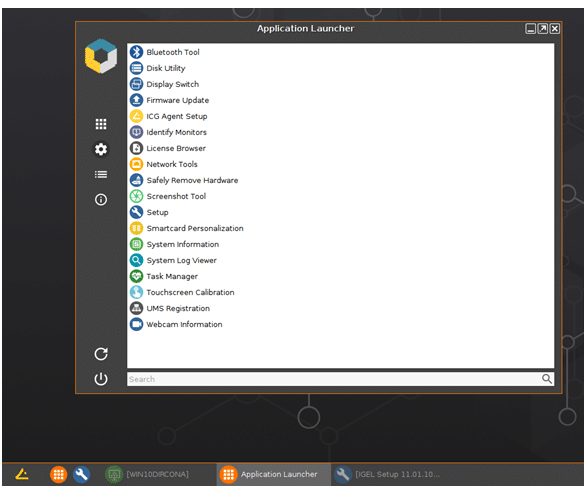Open the UMS Registration icon
Viewport: 585px width, 493px height.
coord(136,308)
